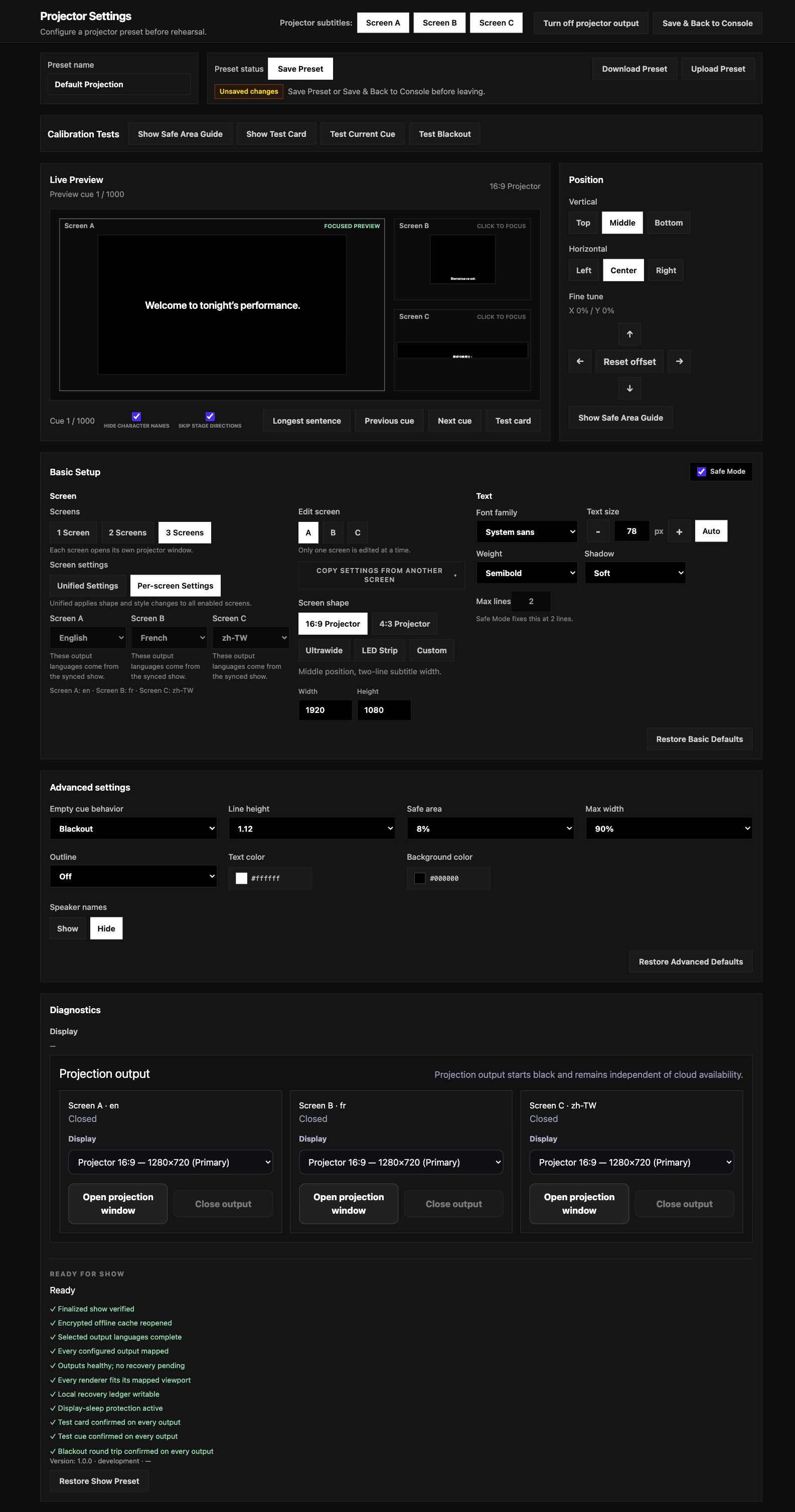Toggle Skip Stage Directions checkbox
The width and height of the screenshot is (795, 1512).
pyautogui.click(x=210, y=416)
